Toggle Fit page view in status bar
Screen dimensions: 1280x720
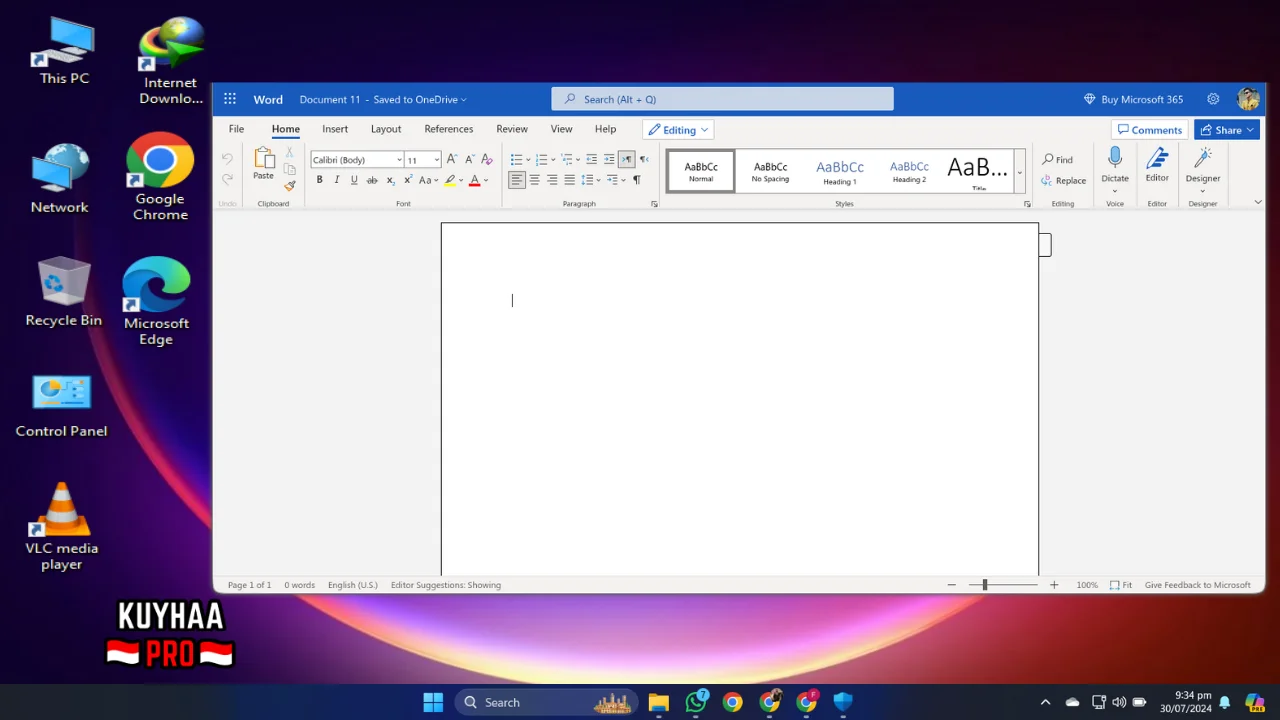pyautogui.click(x=1121, y=585)
